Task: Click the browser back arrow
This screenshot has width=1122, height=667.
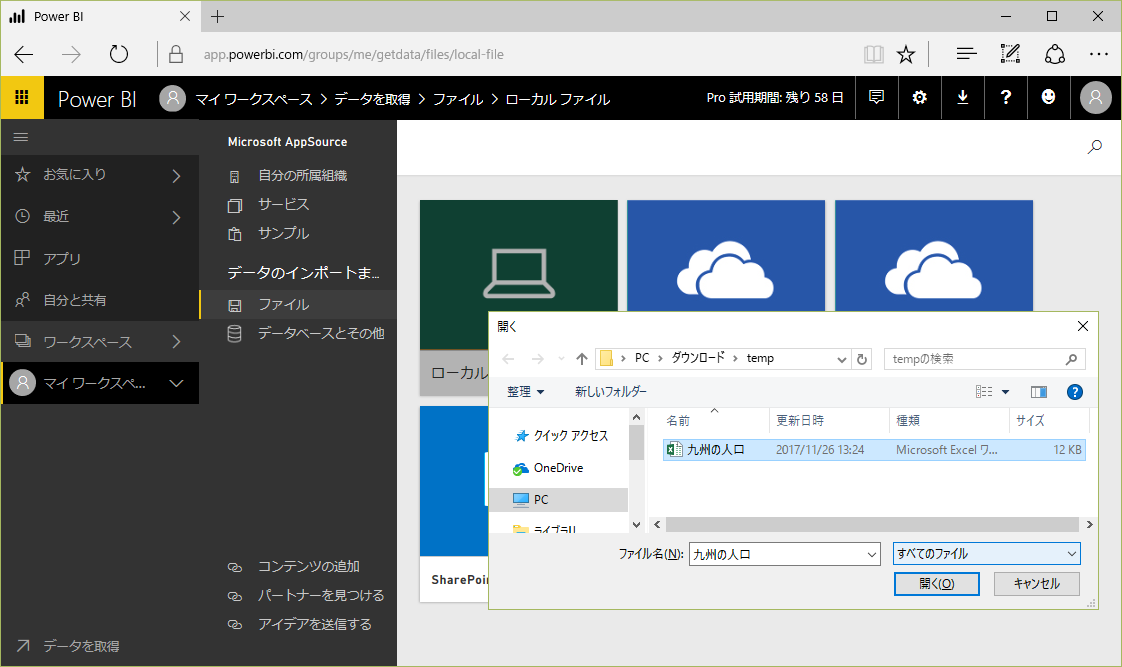Action: 24,54
